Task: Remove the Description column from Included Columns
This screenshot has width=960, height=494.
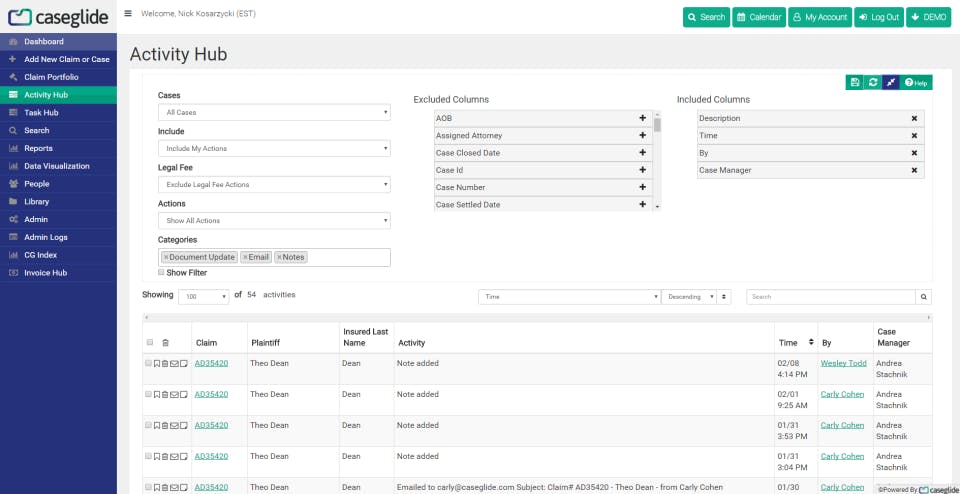Action: [x=914, y=118]
